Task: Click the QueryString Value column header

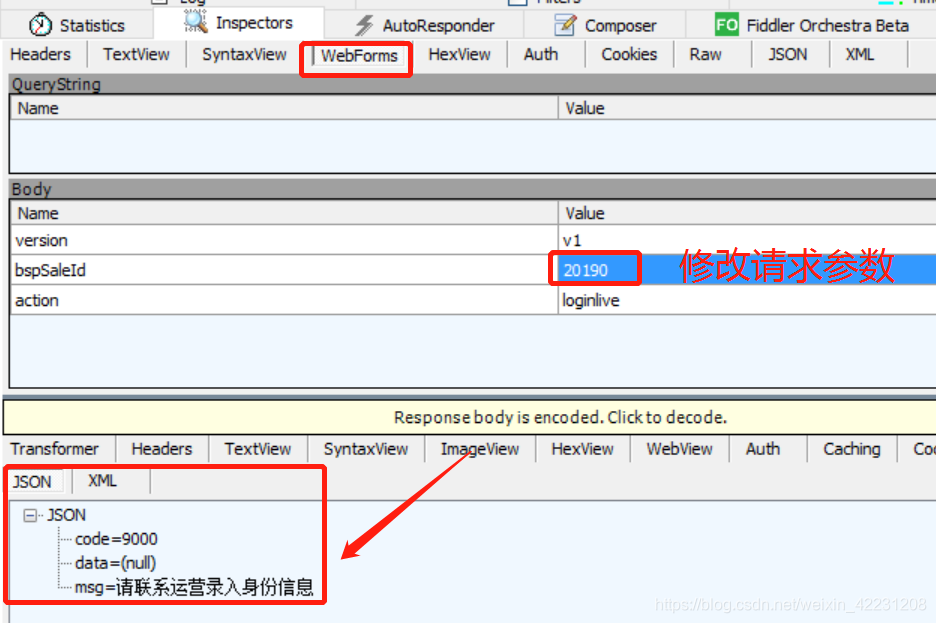Action: click(x=747, y=109)
